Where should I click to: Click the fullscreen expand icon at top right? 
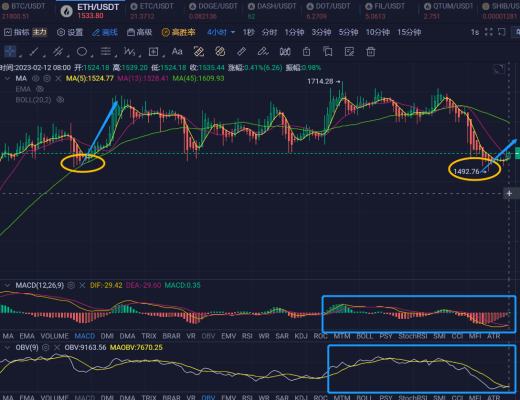tap(489, 32)
